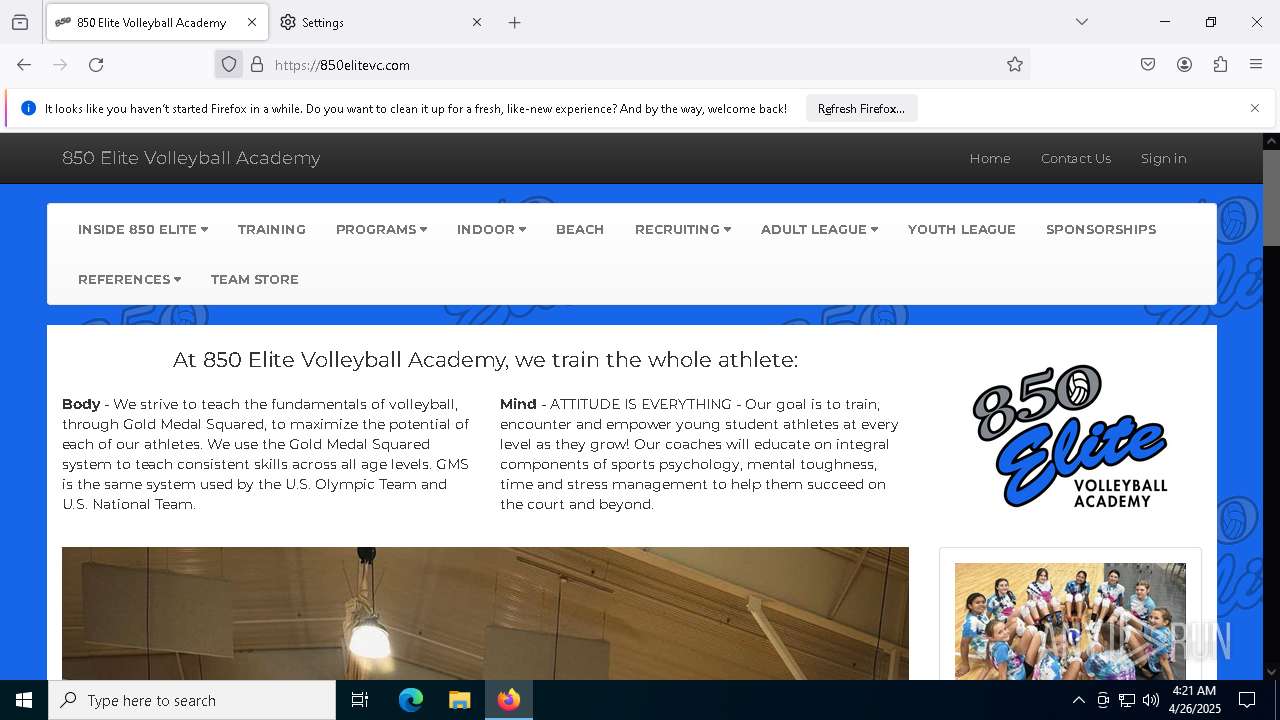This screenshot has height=720, width=1280.
Task: Show hidden system tray icons
Action: click(x=1078, y=700)
